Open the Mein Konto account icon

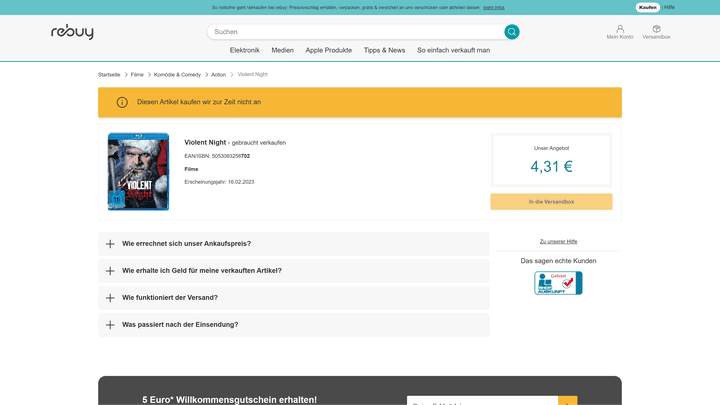point(620,32)
